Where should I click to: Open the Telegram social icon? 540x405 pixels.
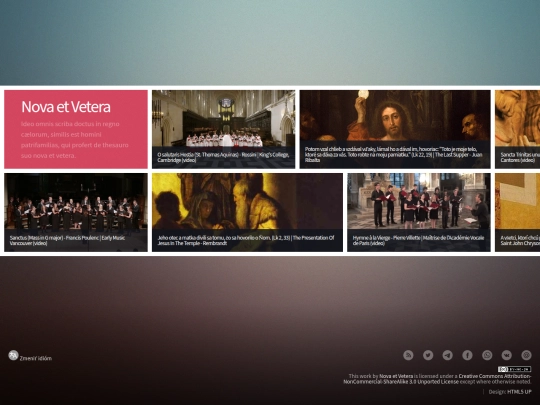pos(447,355)
